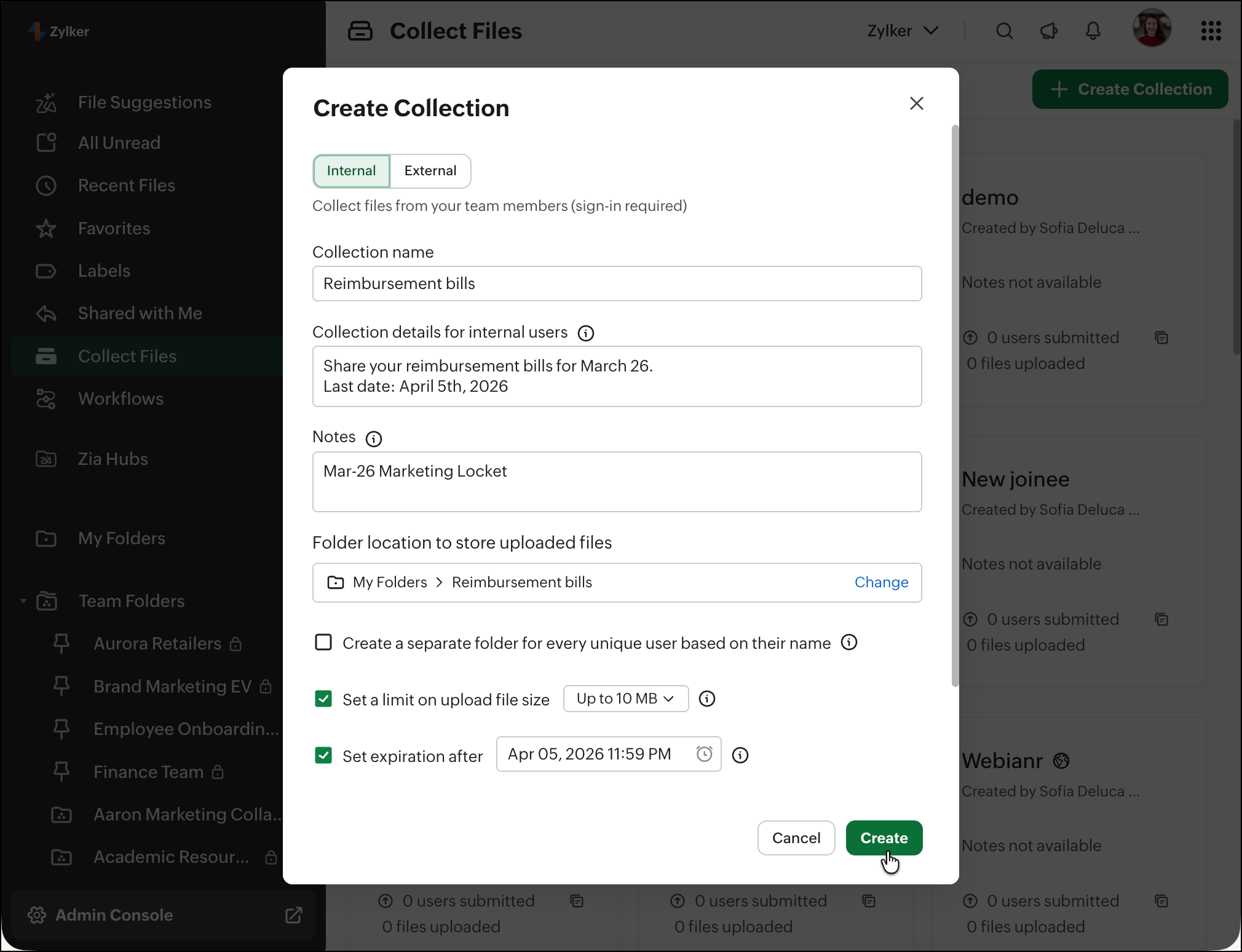Screen dimensions: 1242x952
Task: Click the search magnifier icon in header
Action: click(1004, 31)
